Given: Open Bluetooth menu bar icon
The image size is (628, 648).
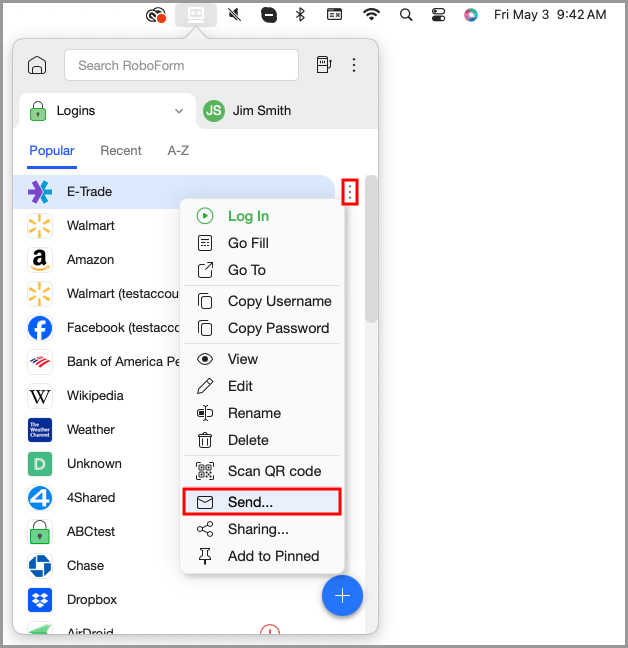Looking at the screenshot, I should pos(300,15).
